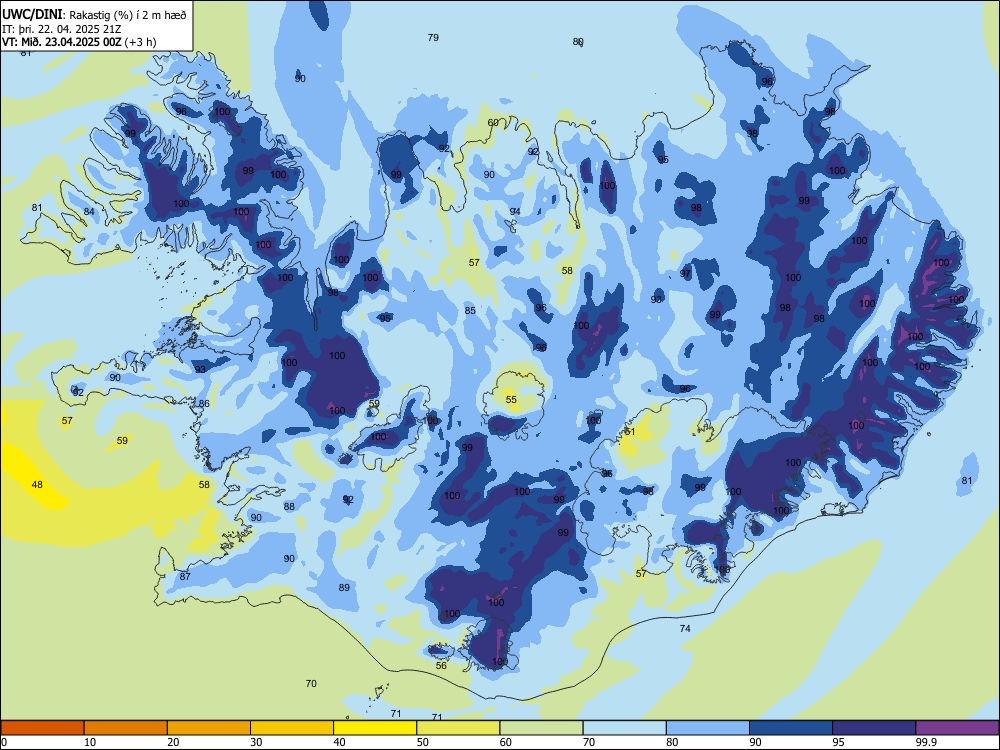This screenshot has width=1000, height=750.
Task: Choose the 30–40 golden legend swatch
Action: tap(292, 728)
